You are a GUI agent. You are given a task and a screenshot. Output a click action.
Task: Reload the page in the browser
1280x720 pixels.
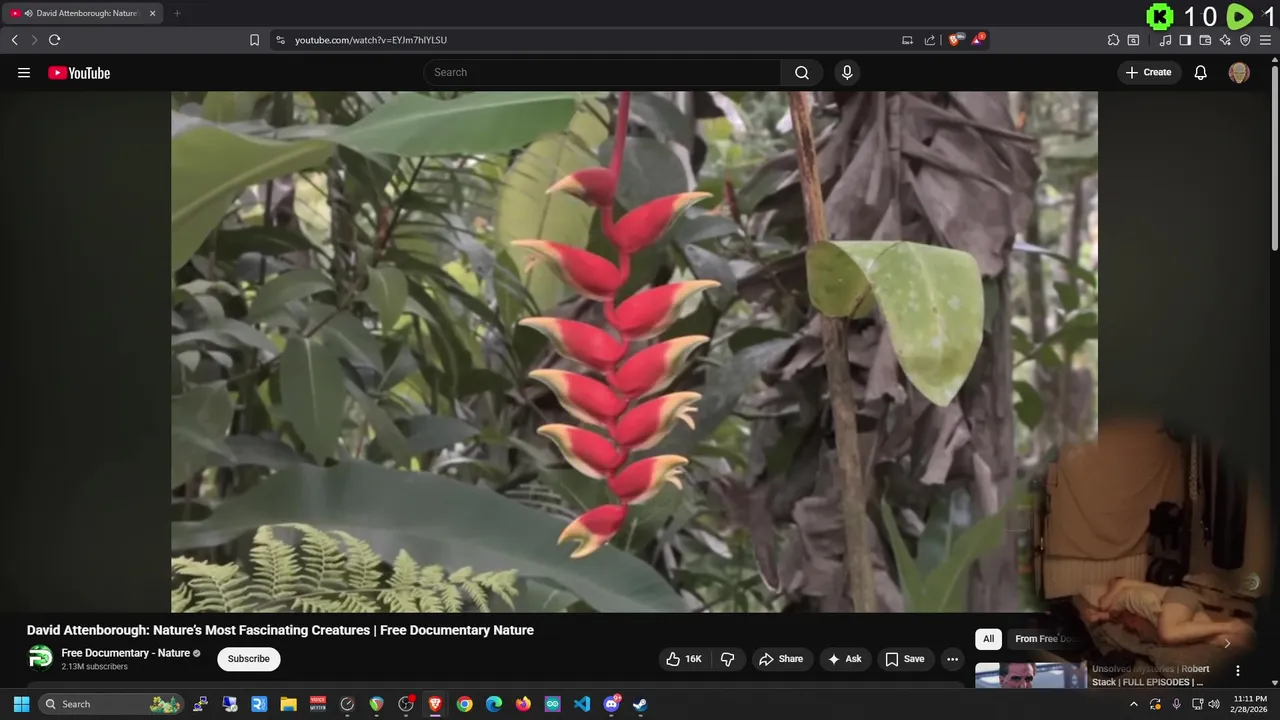pyautogui.click(x=54, y=40)
